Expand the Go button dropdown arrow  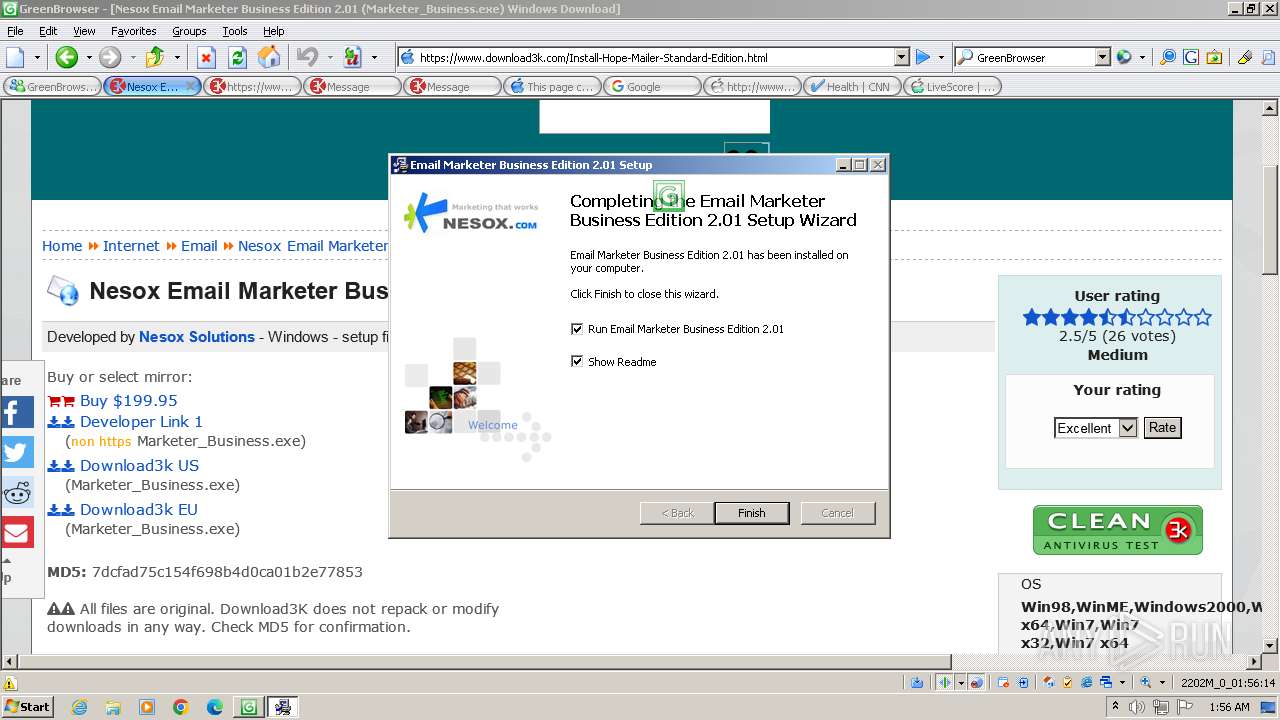click(x=941, y=57)
